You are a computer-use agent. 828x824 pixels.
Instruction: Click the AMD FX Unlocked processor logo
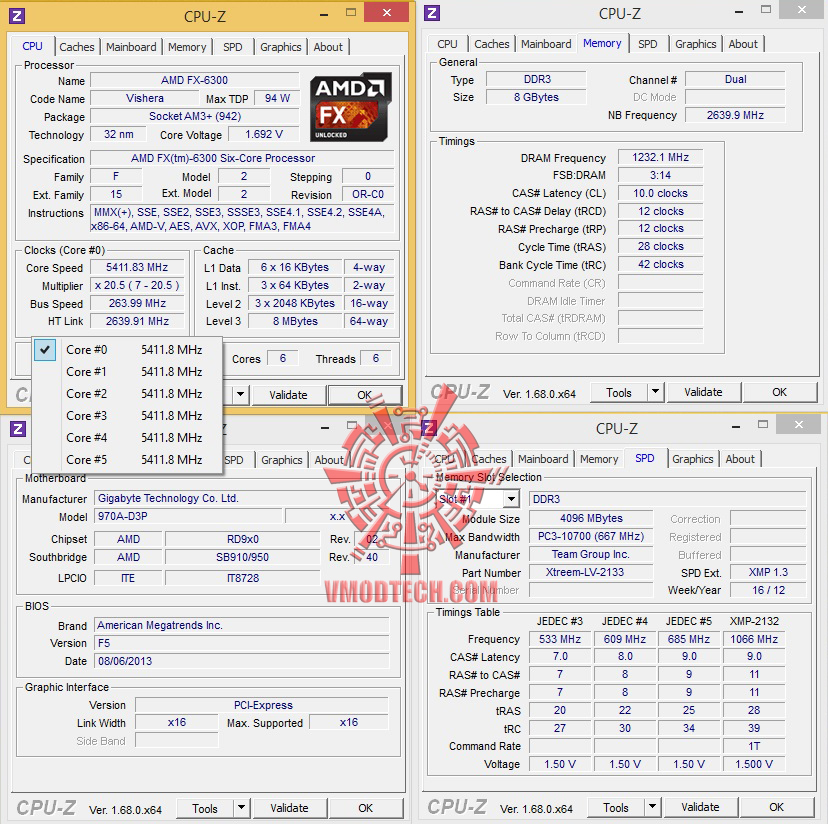coord(351,107)
